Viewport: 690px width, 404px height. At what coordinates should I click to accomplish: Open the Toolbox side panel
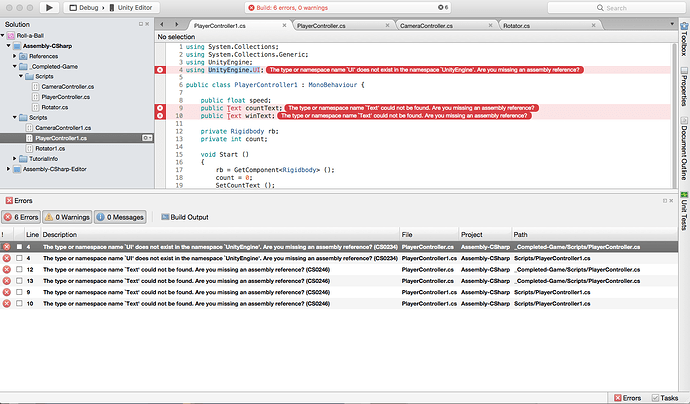click(684, 38)
